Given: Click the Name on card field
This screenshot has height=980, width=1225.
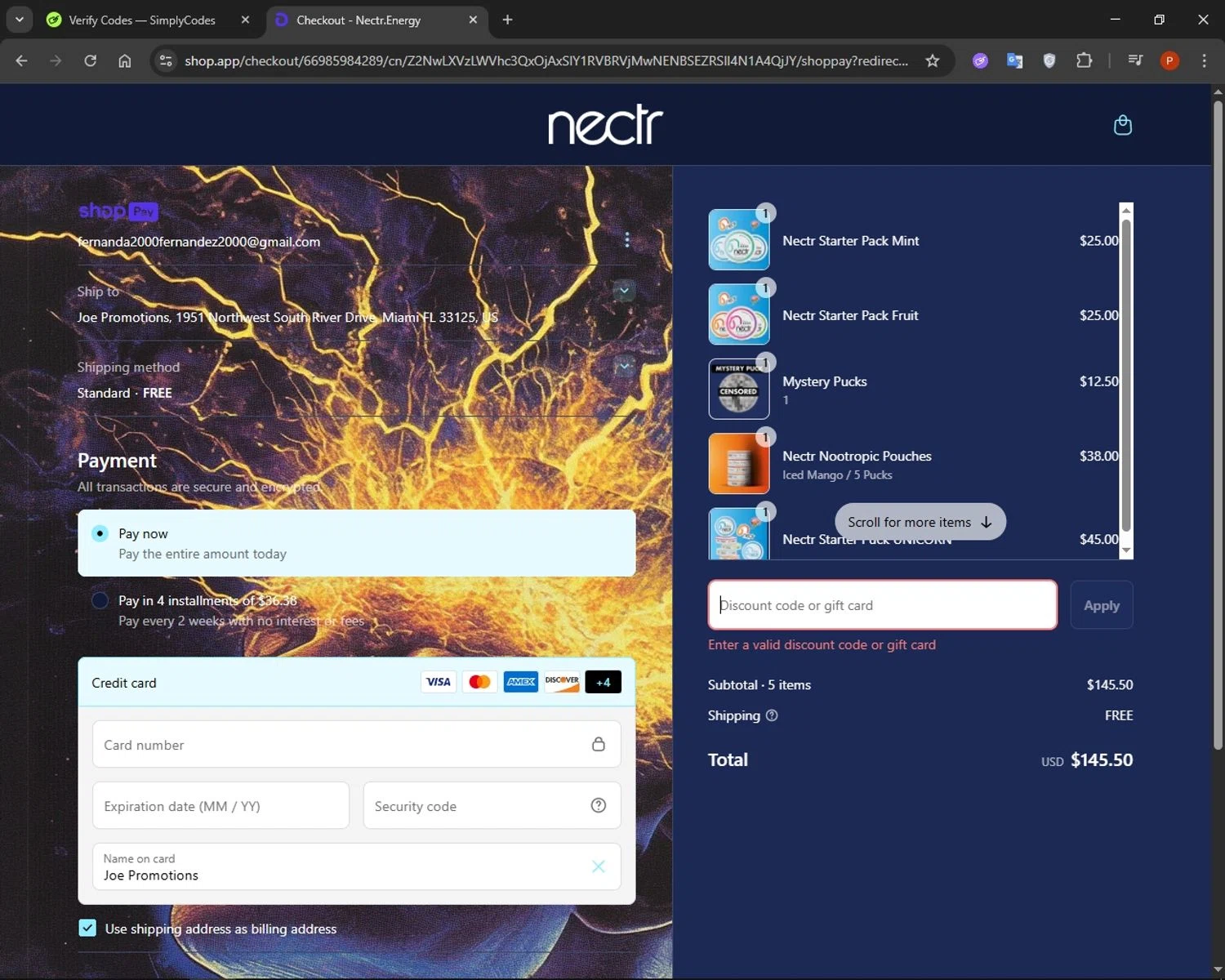Looking at the screenshot, I should [356, 866].
